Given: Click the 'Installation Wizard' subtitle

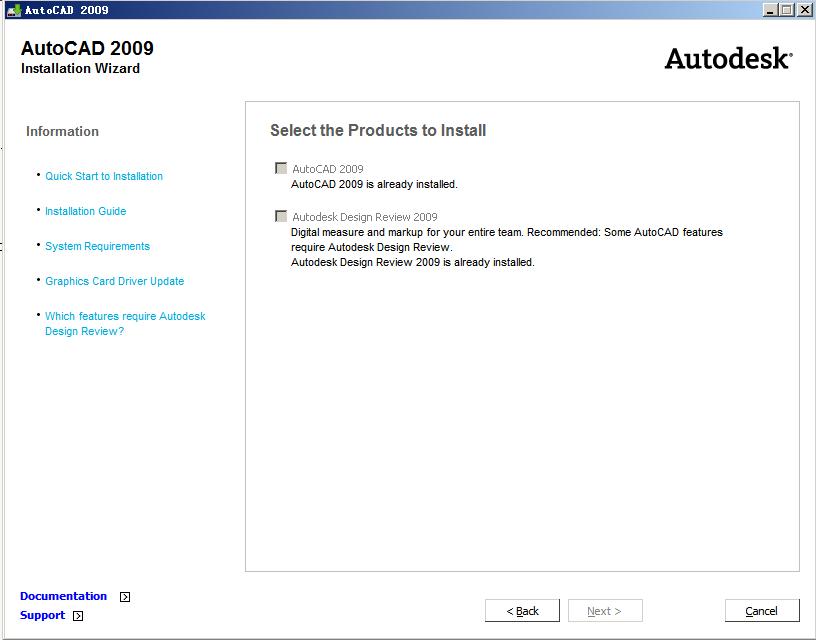Looking at the screenshot, I should coord(81,69).
